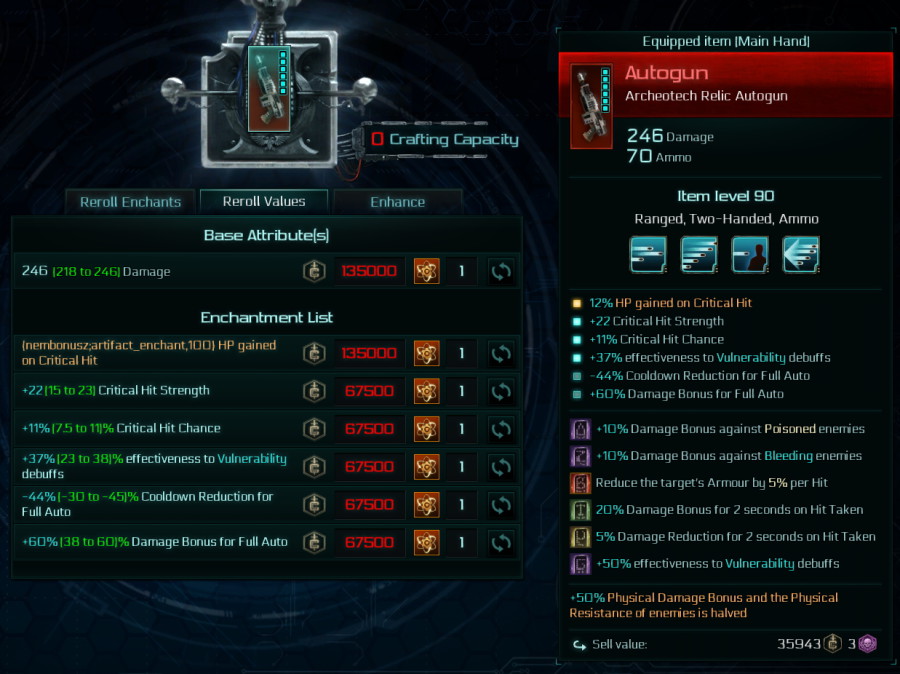The image size is (900, 674).
Task: Click 67500 cost for Cooldown Reduction row
Action: point(369,505)
